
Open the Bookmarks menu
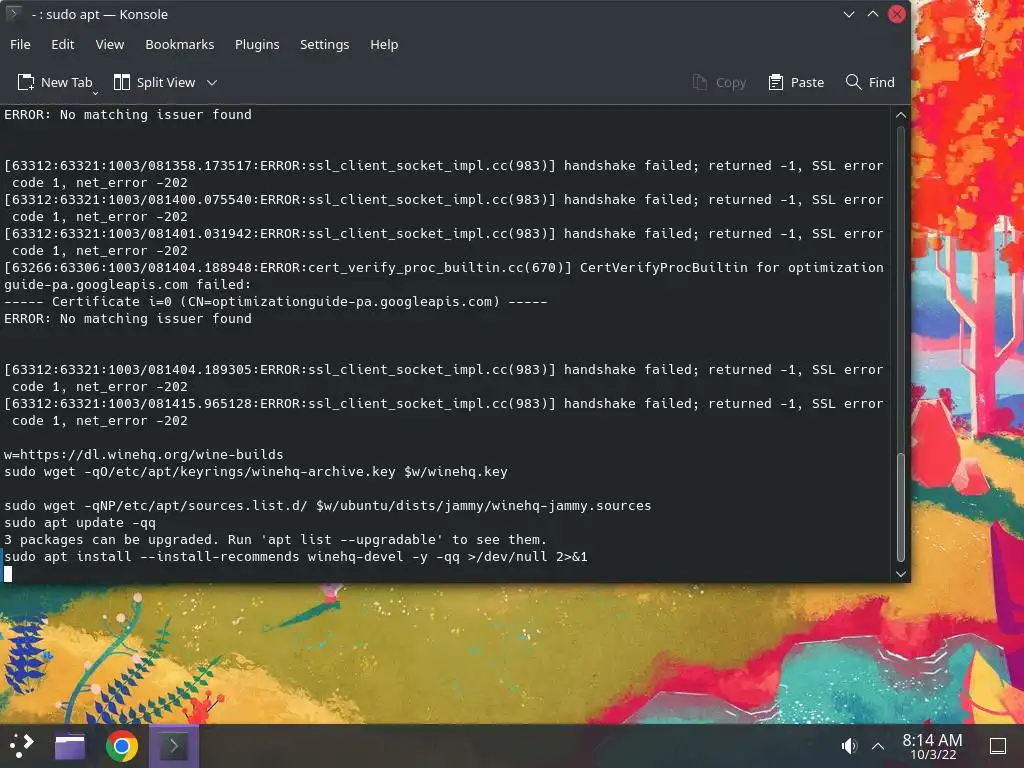click(180, 44)
